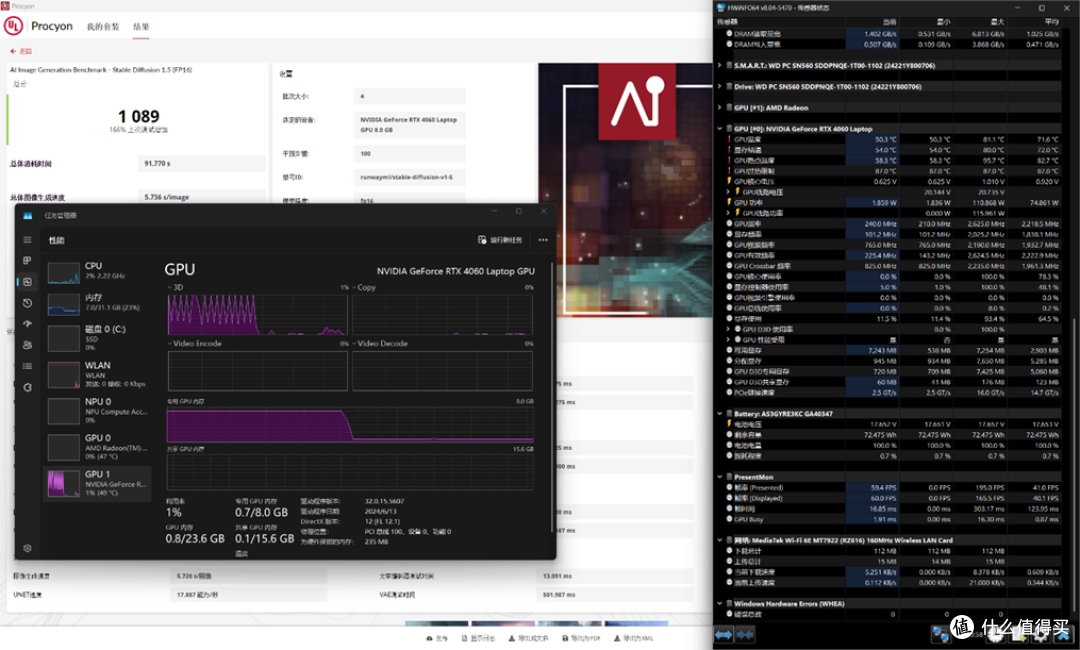The height and width of the screenshot is (650, 1080).
Task: Click the export as file button in Procyon
Action: click(528, 638)
